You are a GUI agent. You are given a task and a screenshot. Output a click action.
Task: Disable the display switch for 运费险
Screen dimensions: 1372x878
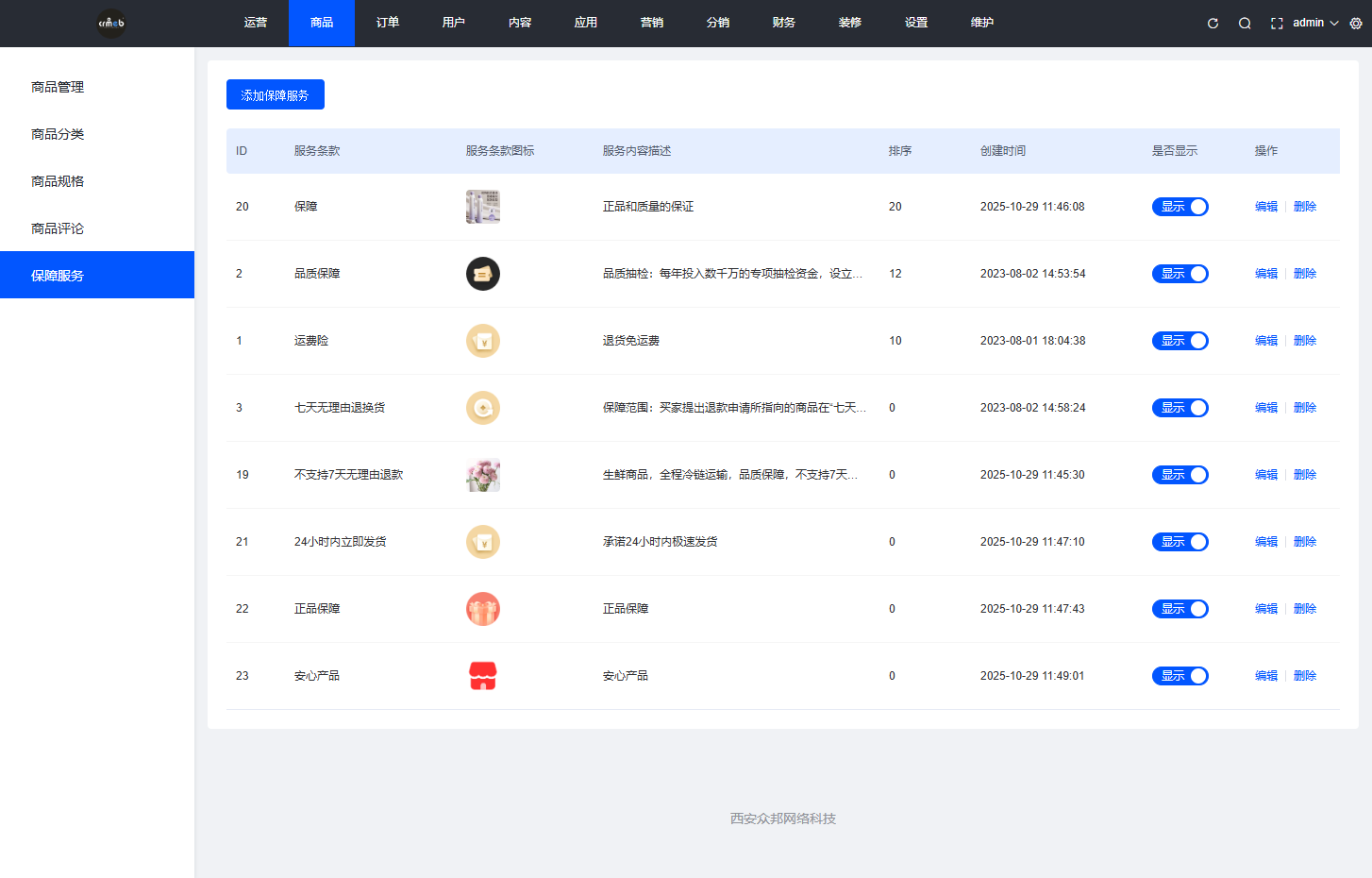(1180, 340)
